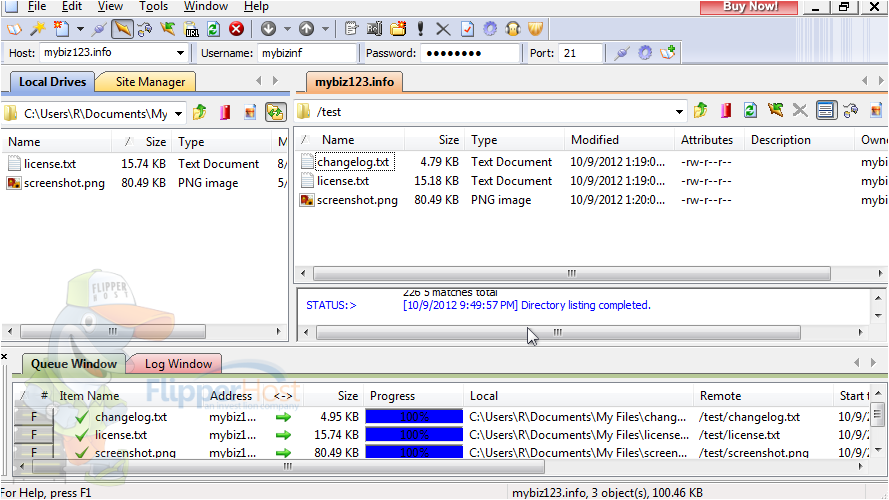Viewport: 889px width, 500px height.
Task: Click the Username field containing mybizinf
Action: [307, 53]
